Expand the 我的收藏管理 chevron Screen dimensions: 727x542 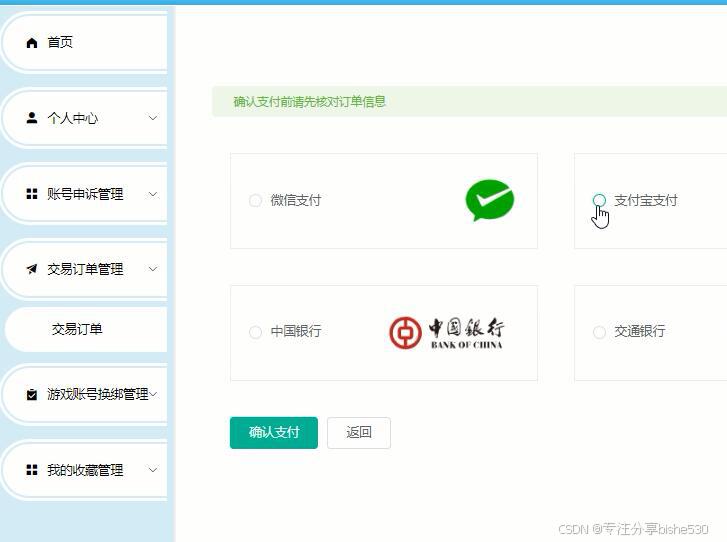(x=153, y=470)
